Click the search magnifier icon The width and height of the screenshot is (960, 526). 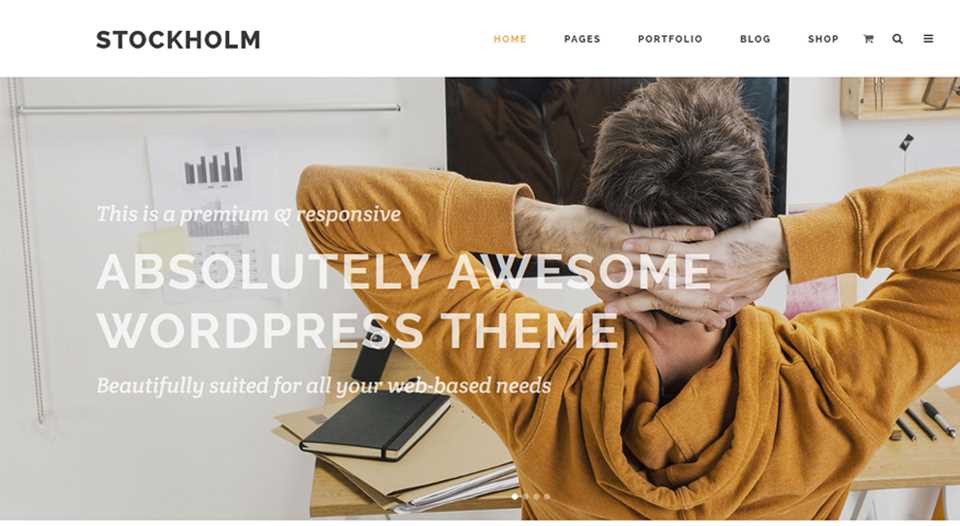[898, 39]
